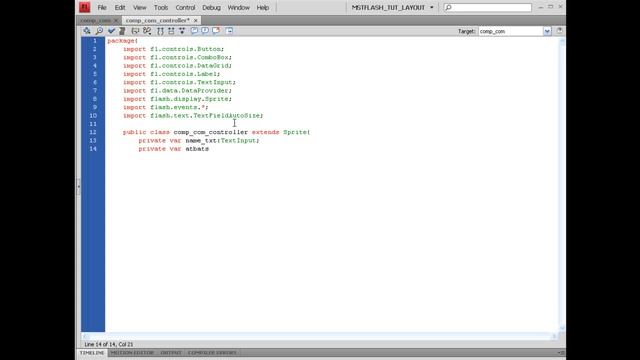Switch to the TIMELINE panel tab
This screenshot has width=640, height=360.
92,353
